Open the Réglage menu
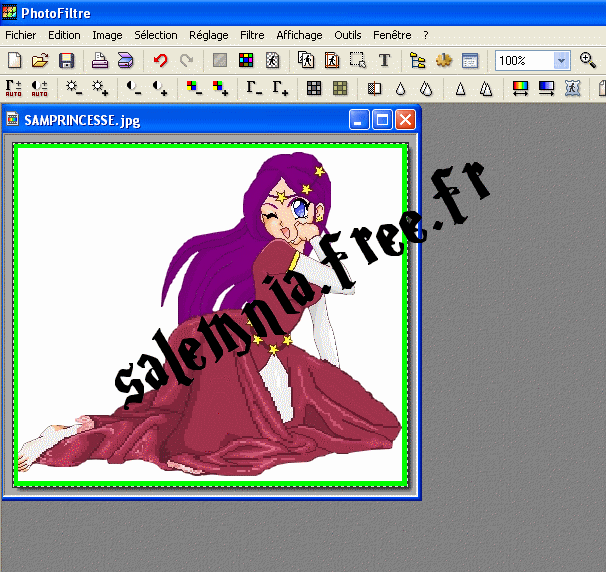This screenshot has height=572, width=606. (x=208, y=35)
